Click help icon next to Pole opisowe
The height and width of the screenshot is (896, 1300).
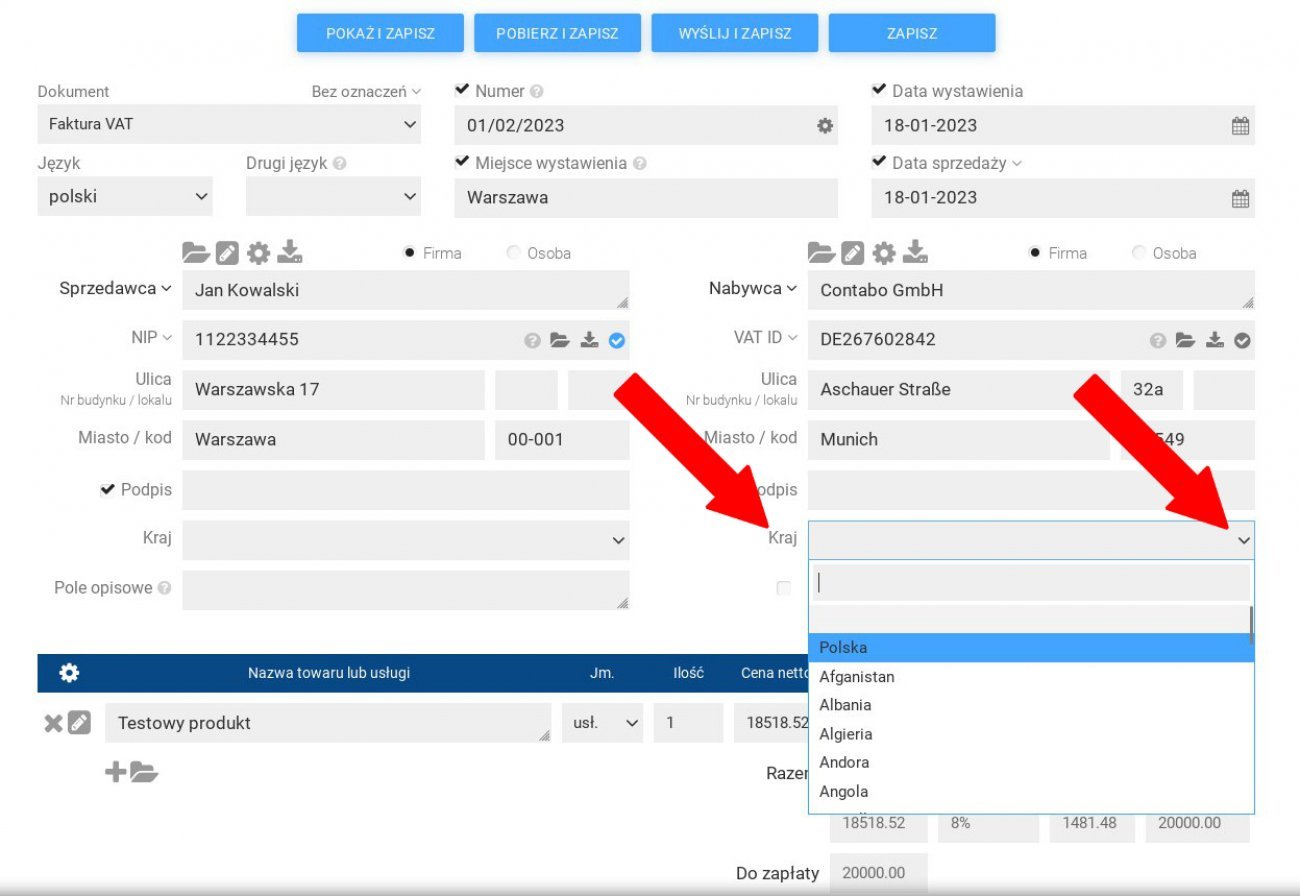(x=164, y=588)
